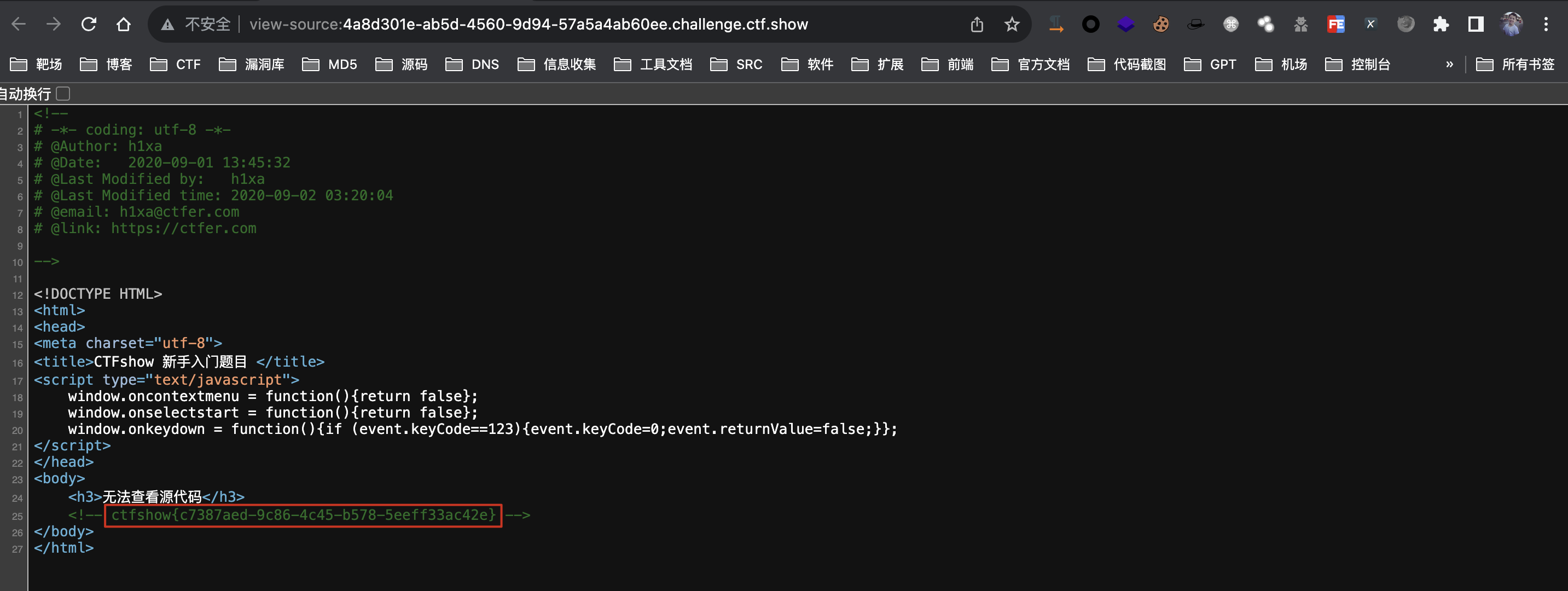Click the browser forward arrow
This screenshot has width=1568, height=591.
tap(54, 24)
